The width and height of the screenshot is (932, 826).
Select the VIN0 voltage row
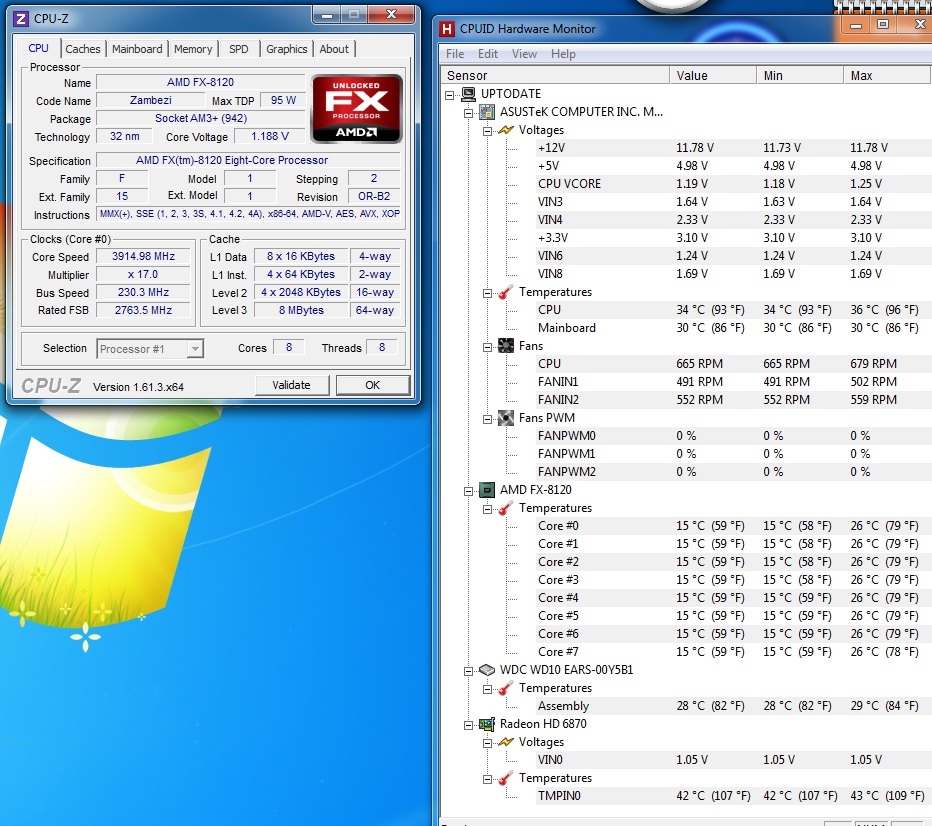733,759
